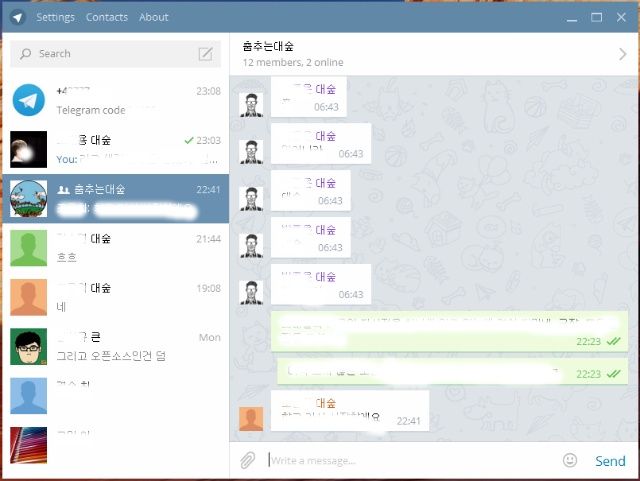Click the orange silhouette avatar in the chat list

28,297
